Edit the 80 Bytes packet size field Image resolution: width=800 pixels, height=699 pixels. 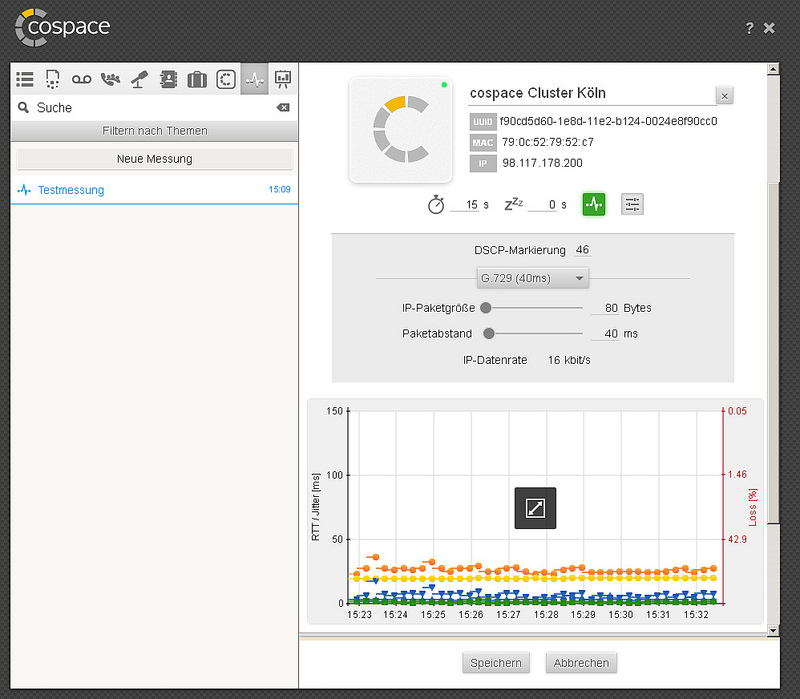coord(605,308)
